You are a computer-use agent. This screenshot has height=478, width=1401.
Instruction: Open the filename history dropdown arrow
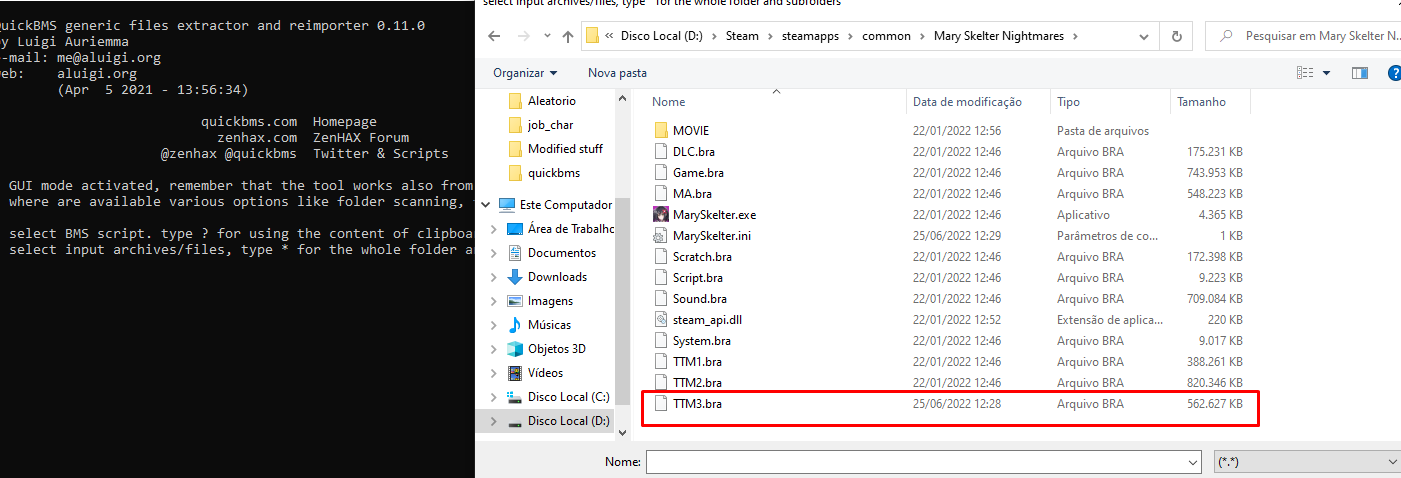1192,462
